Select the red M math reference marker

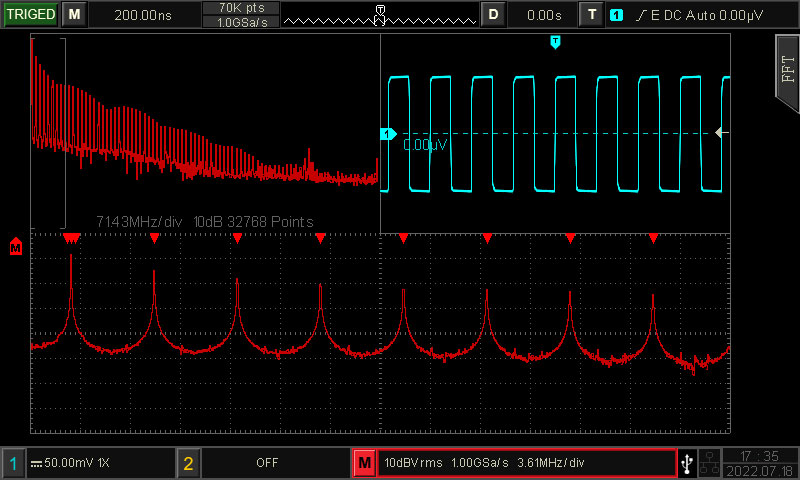pos(15,247)
